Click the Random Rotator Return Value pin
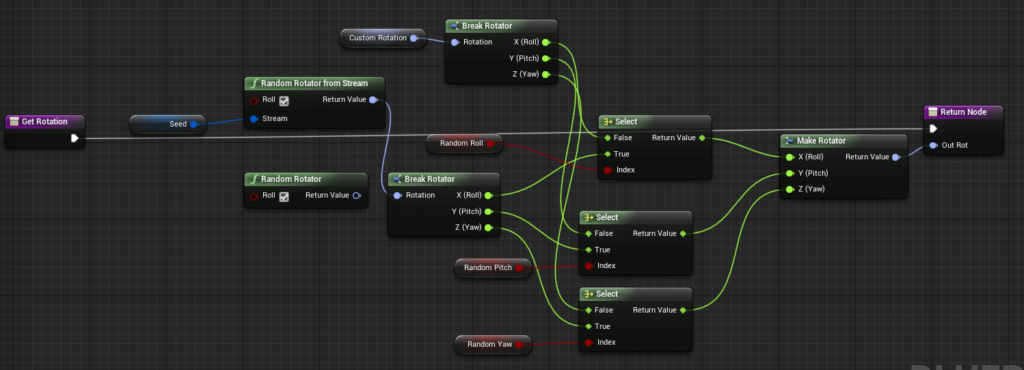The width and height of the screenshot is (1024, 370). click(356, 195)
